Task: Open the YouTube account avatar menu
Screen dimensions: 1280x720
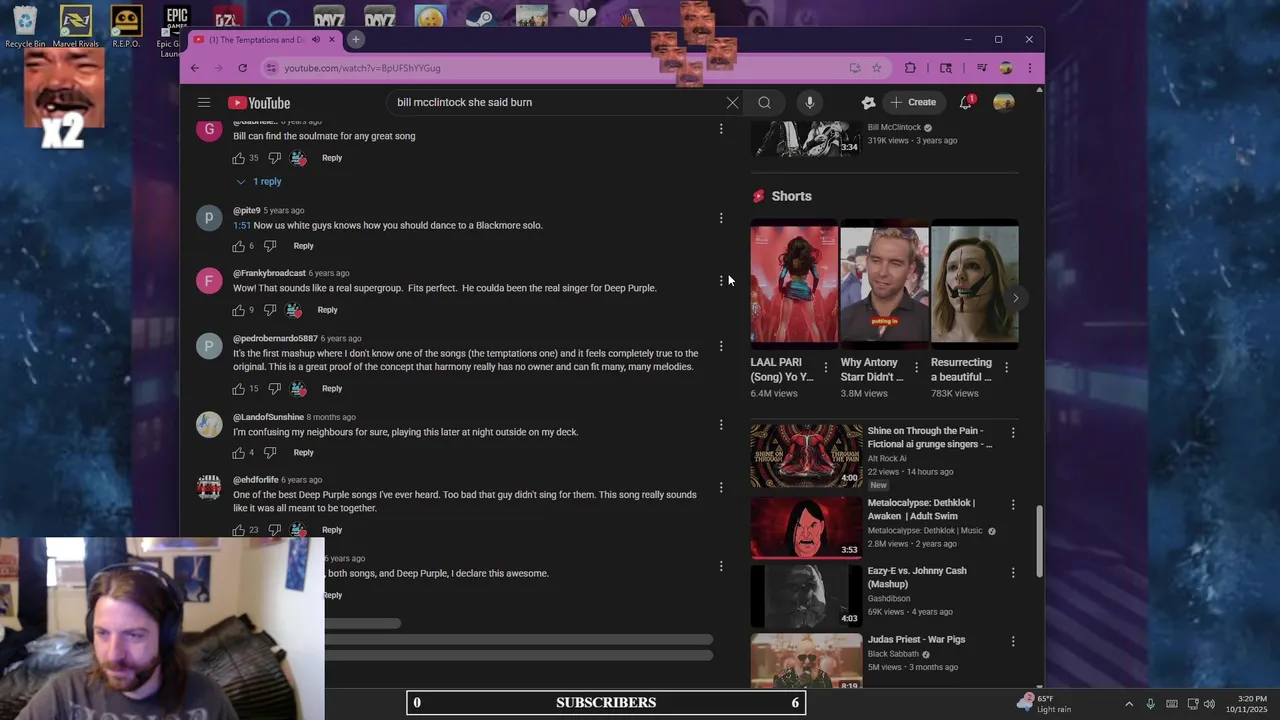Action: [1003, 102]
